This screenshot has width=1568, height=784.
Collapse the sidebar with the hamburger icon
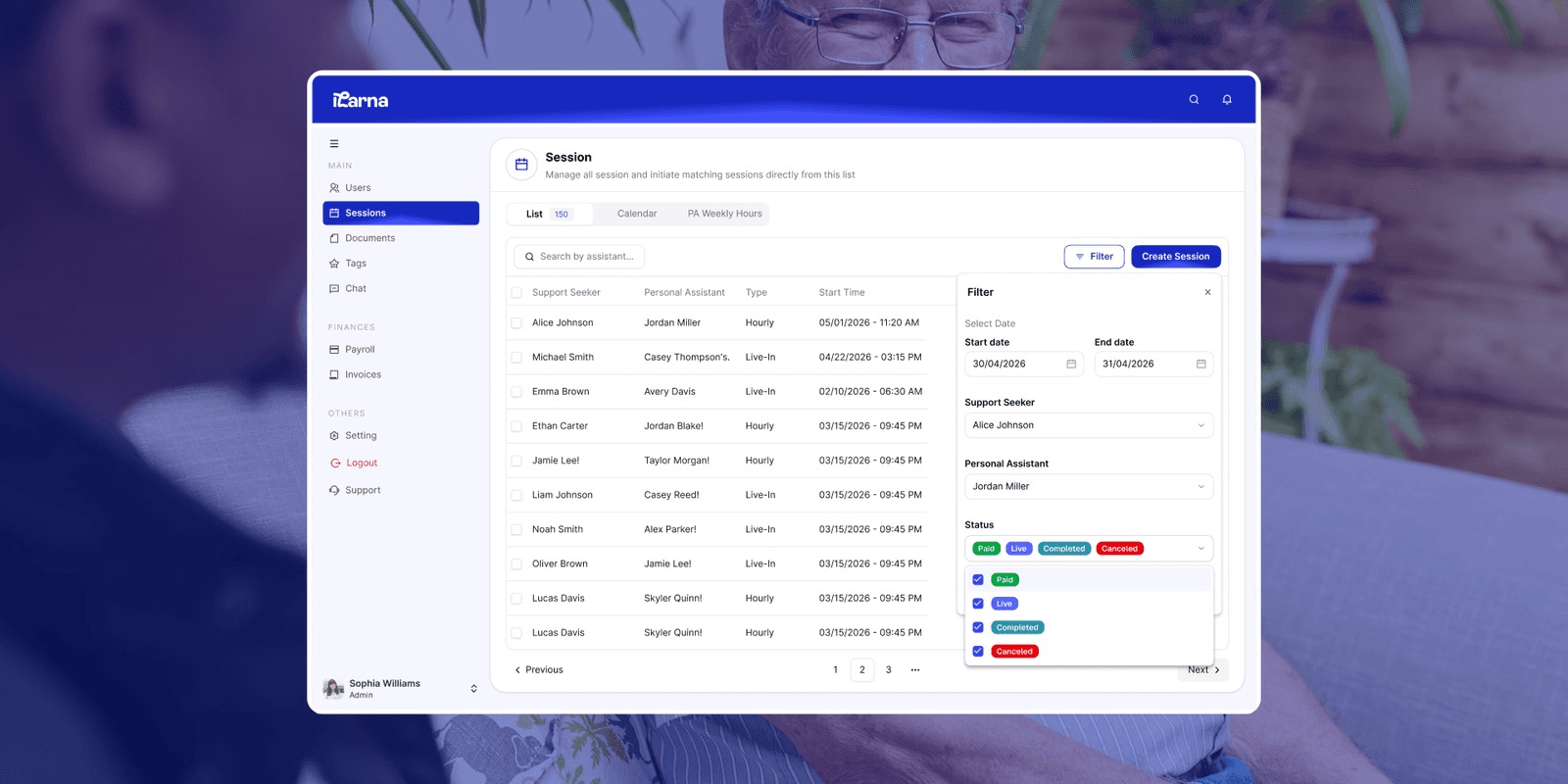tap(334, 143)
